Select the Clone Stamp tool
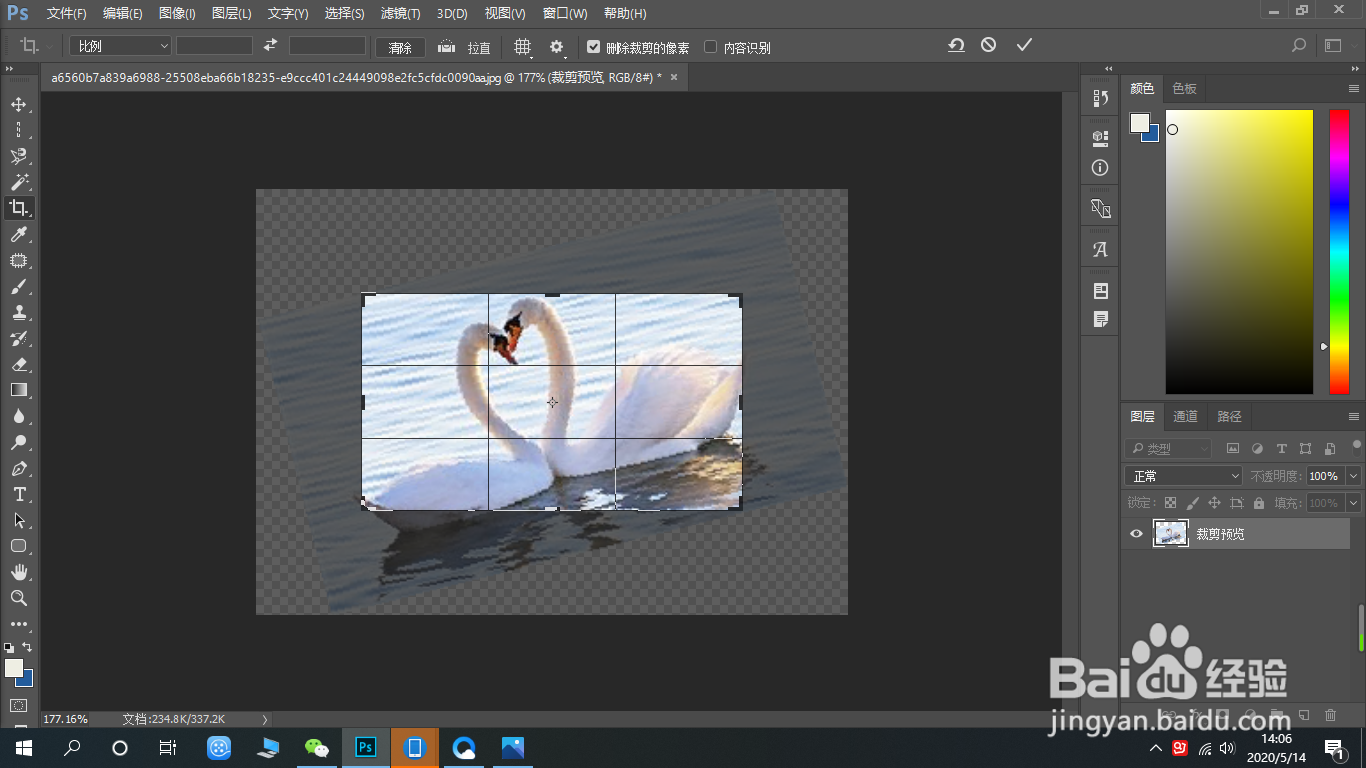 click(18, 312)
